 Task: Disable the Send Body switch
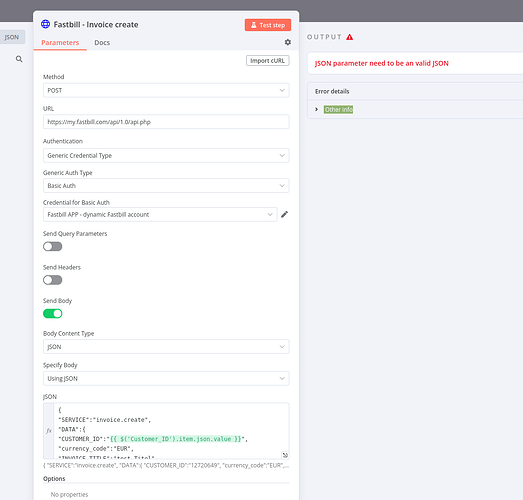point(52,314)
